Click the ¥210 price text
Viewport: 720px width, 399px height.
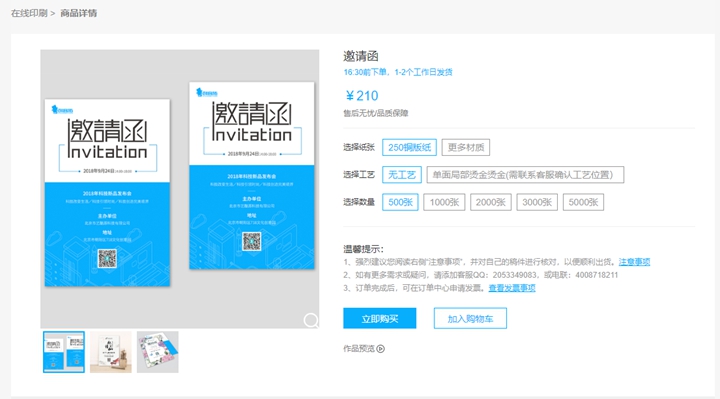pos(362,96)
